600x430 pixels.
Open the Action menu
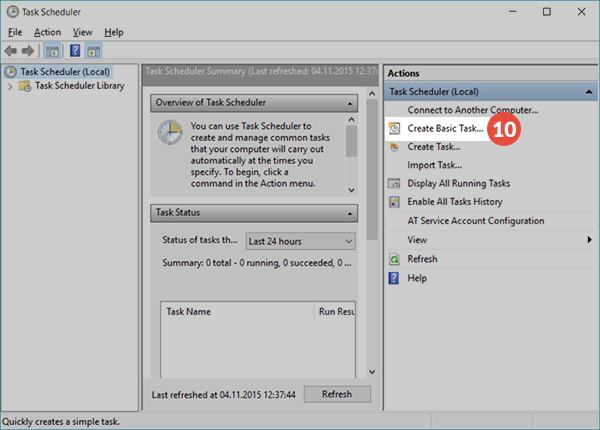pos(47,33)
